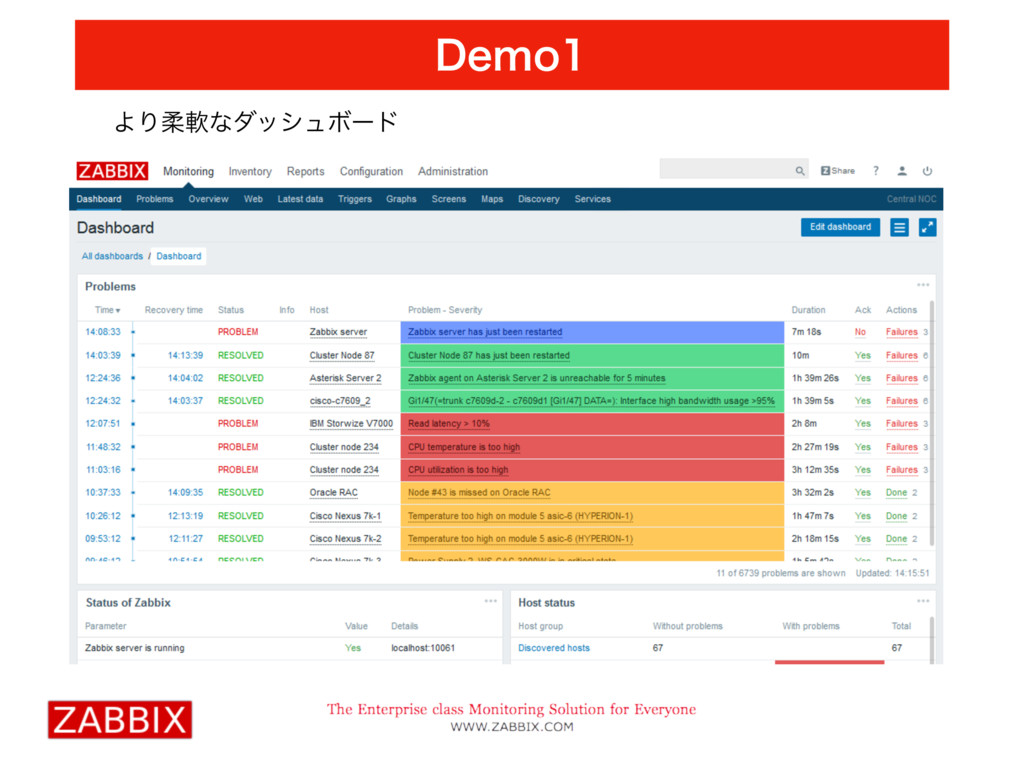Open Cluster Node 87 host link
Image resolution: width=1024 pixels, height=768 pixels.
[342, 355]
